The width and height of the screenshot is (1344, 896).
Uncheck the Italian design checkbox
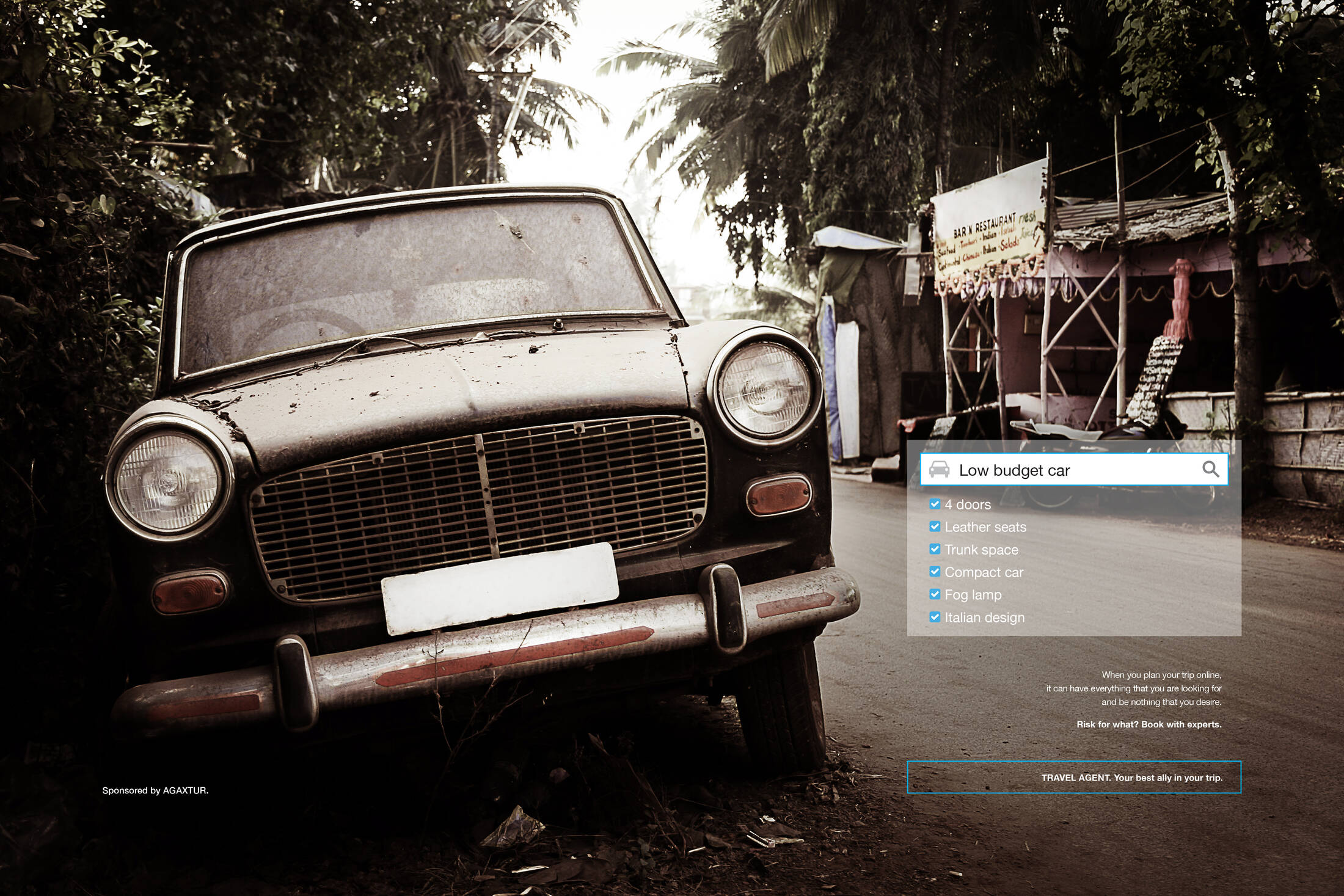tap(935, 617)
